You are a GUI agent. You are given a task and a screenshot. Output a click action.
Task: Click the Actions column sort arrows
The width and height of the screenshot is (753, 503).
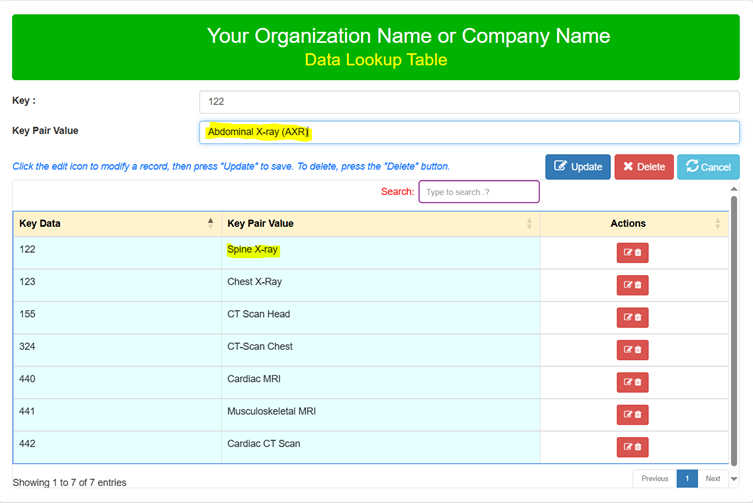[718, 223]
